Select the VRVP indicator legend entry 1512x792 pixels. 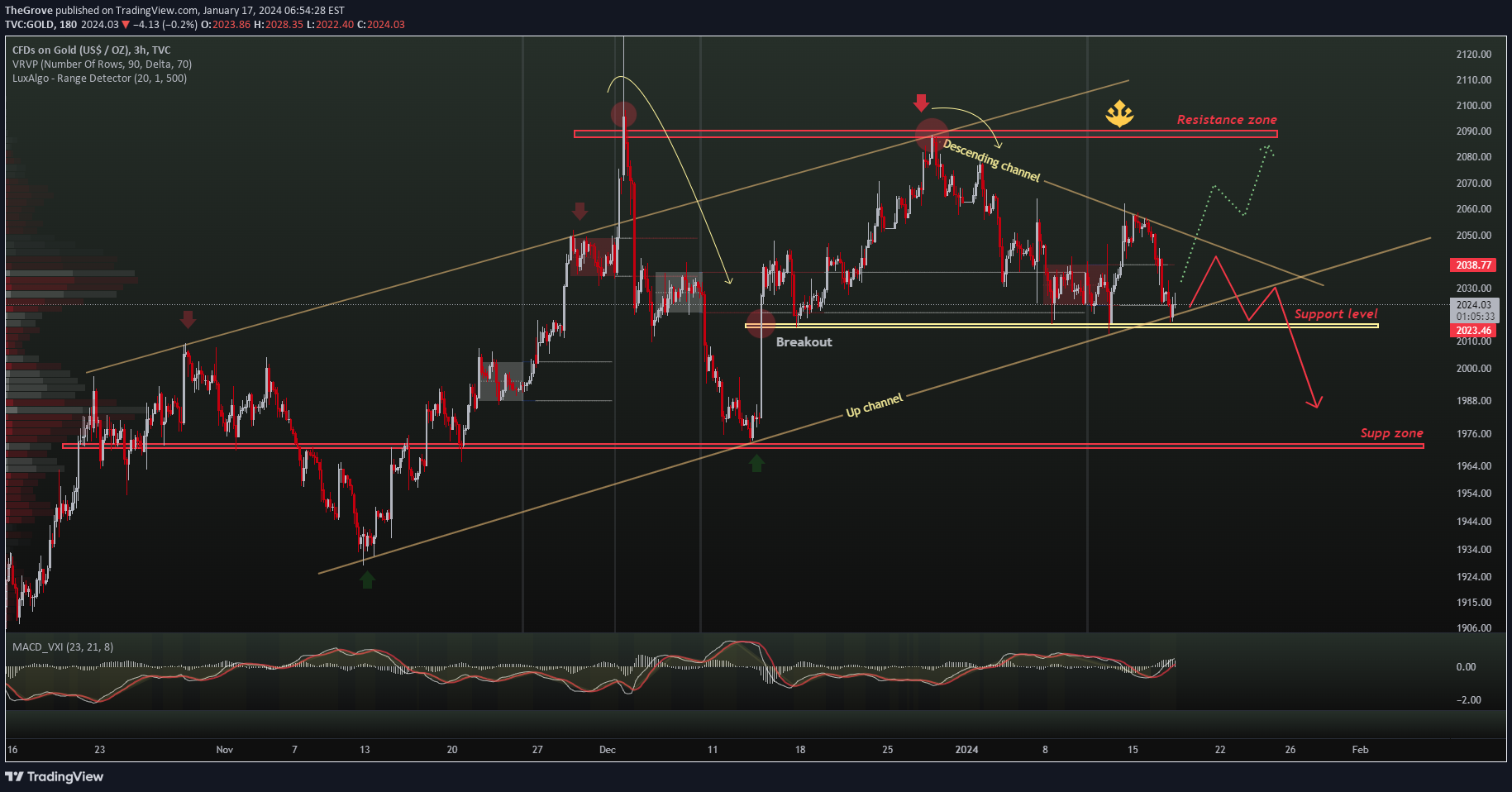pos(102,64)
